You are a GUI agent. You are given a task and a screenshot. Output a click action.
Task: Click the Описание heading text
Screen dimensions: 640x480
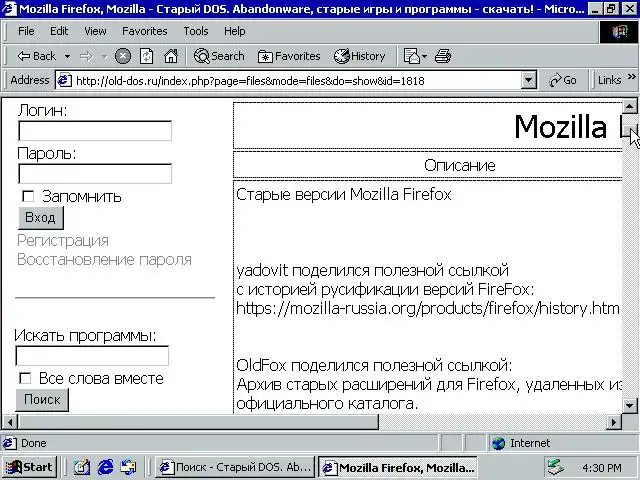pyautogui.click(x=460, y=165)
